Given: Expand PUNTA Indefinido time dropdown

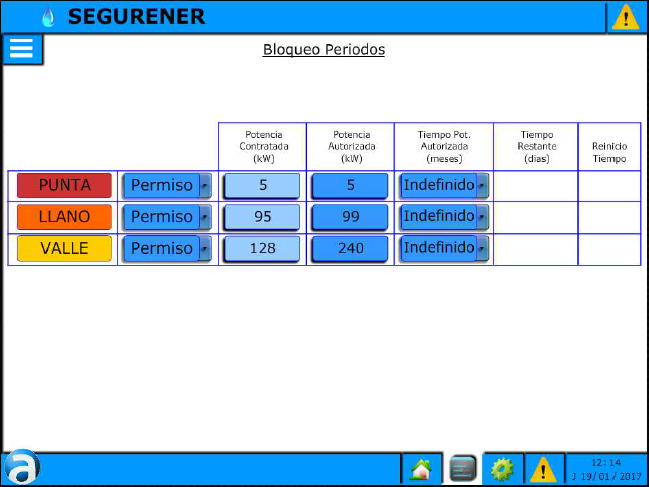Looking at the screenshot, I should click(x=444, y=185).
